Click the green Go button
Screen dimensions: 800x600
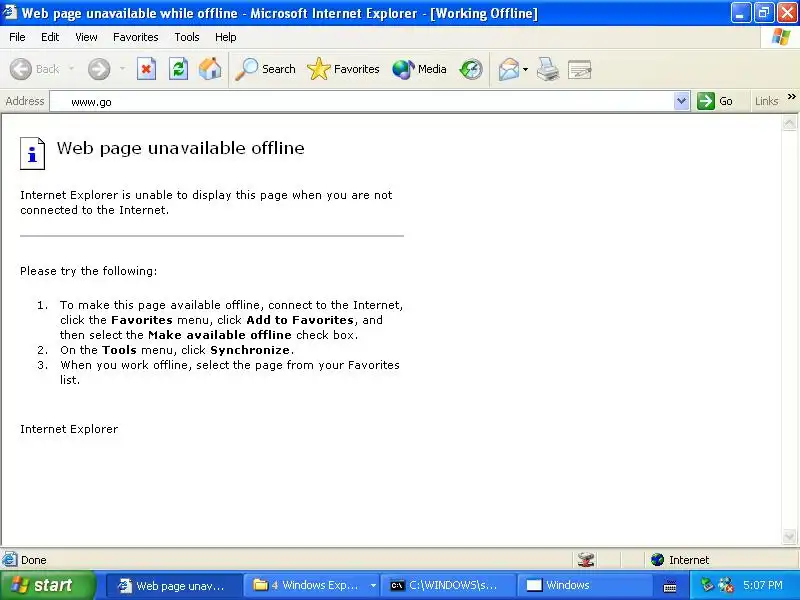click(715, 101)
